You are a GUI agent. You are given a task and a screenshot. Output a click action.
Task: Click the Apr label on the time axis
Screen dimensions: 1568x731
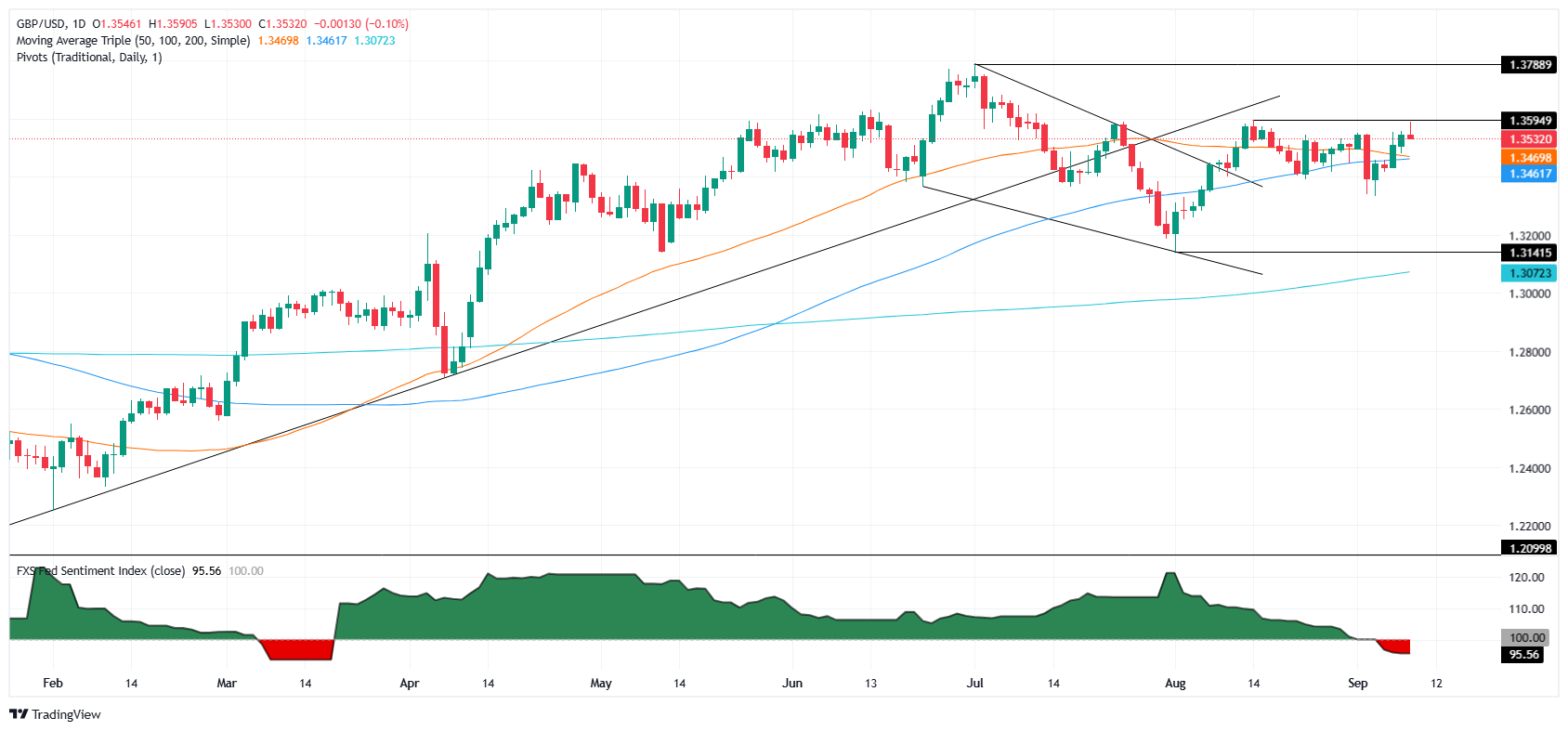(x=409, y=683)
